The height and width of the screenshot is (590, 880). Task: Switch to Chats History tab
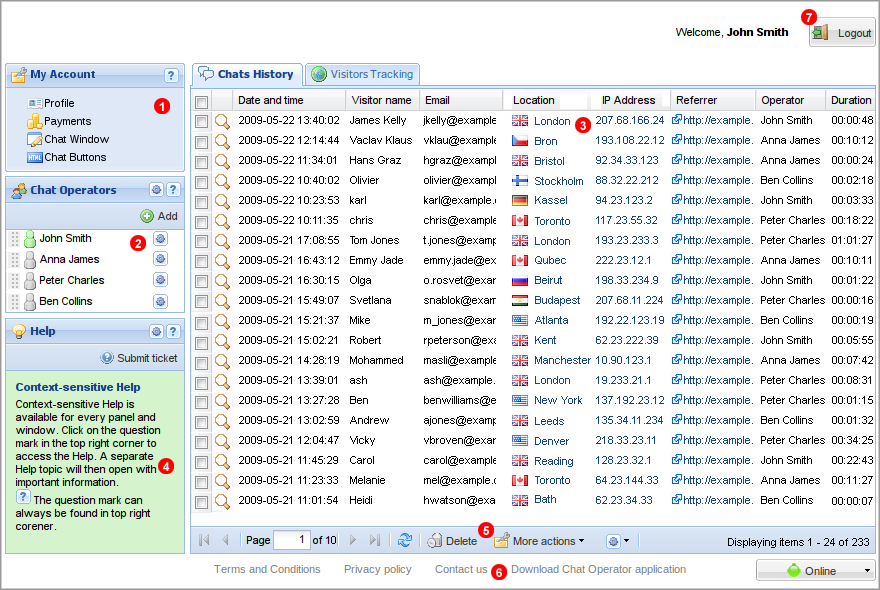(x=247, y=74)
